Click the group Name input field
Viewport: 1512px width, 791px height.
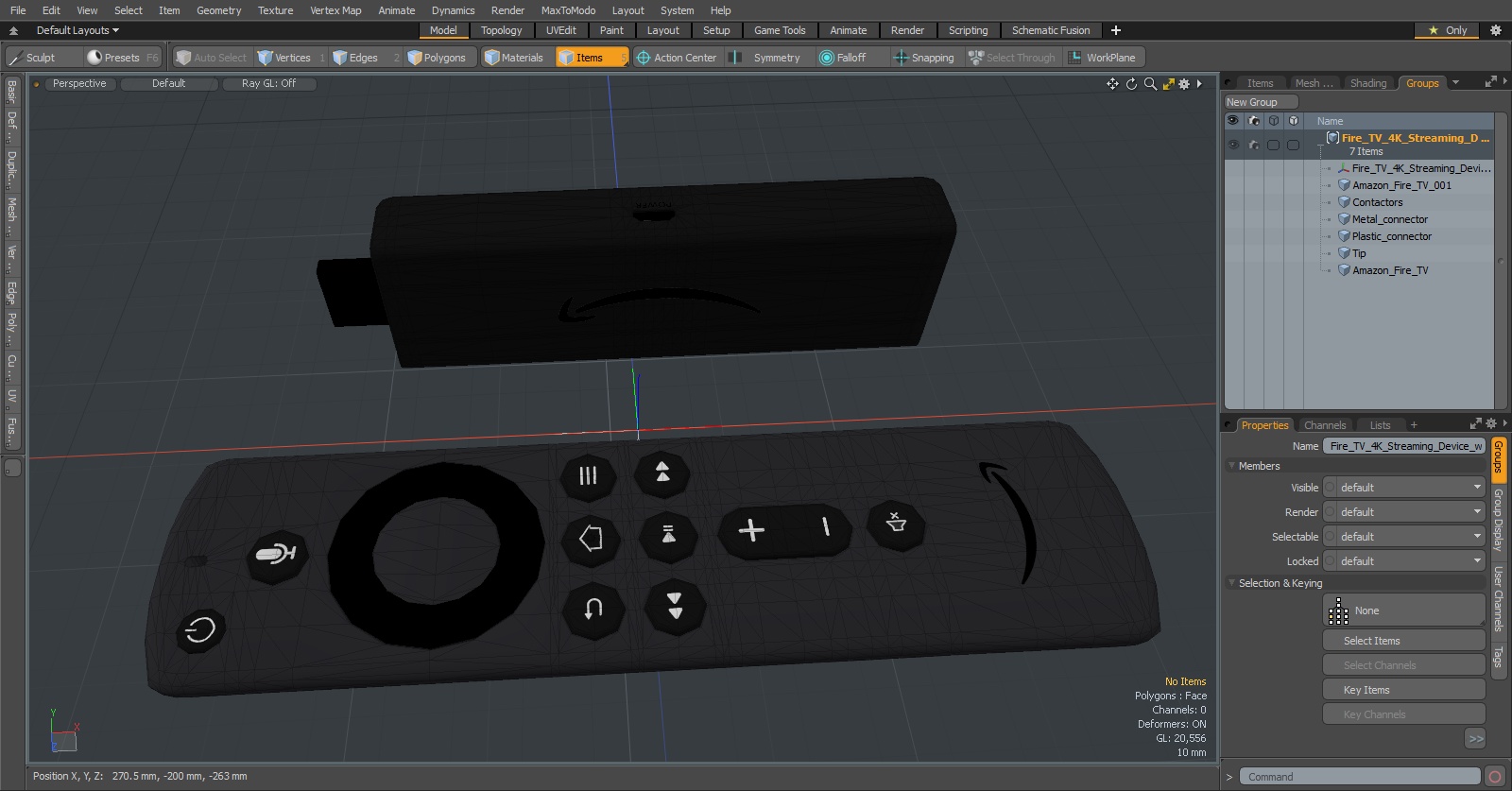tap(1403, 446)
